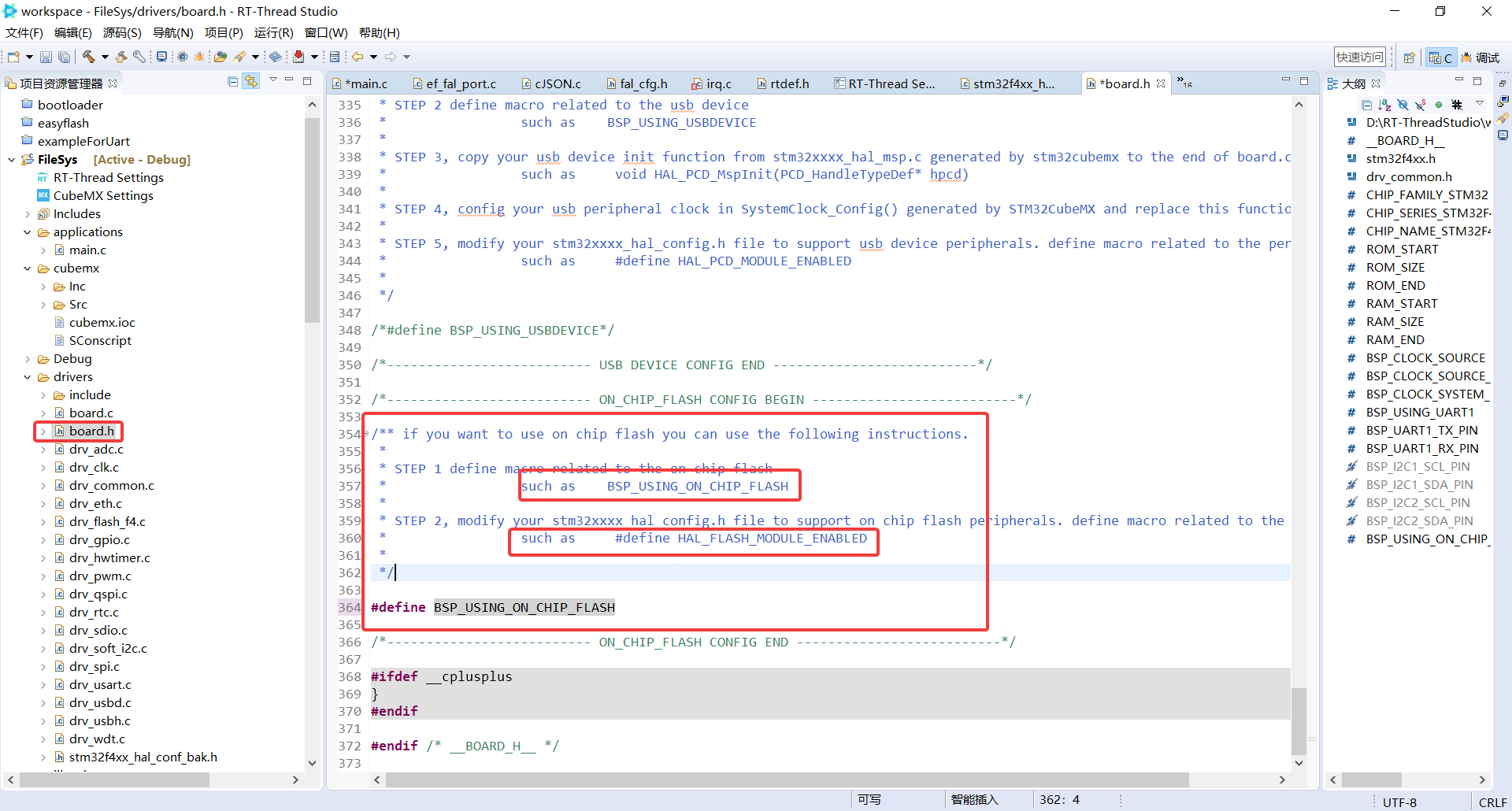Build the project with the hammer icon

point(88,56)
